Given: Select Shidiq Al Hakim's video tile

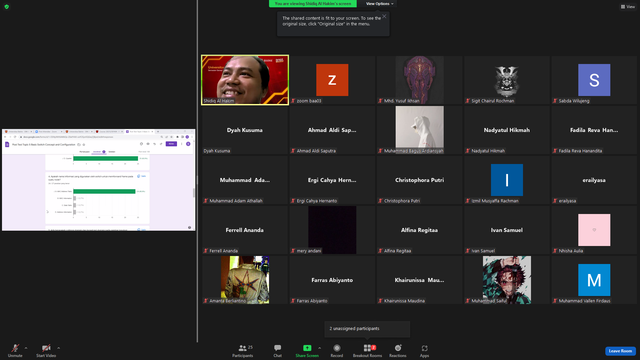Looking at the screenshot, I should (245, 80).
